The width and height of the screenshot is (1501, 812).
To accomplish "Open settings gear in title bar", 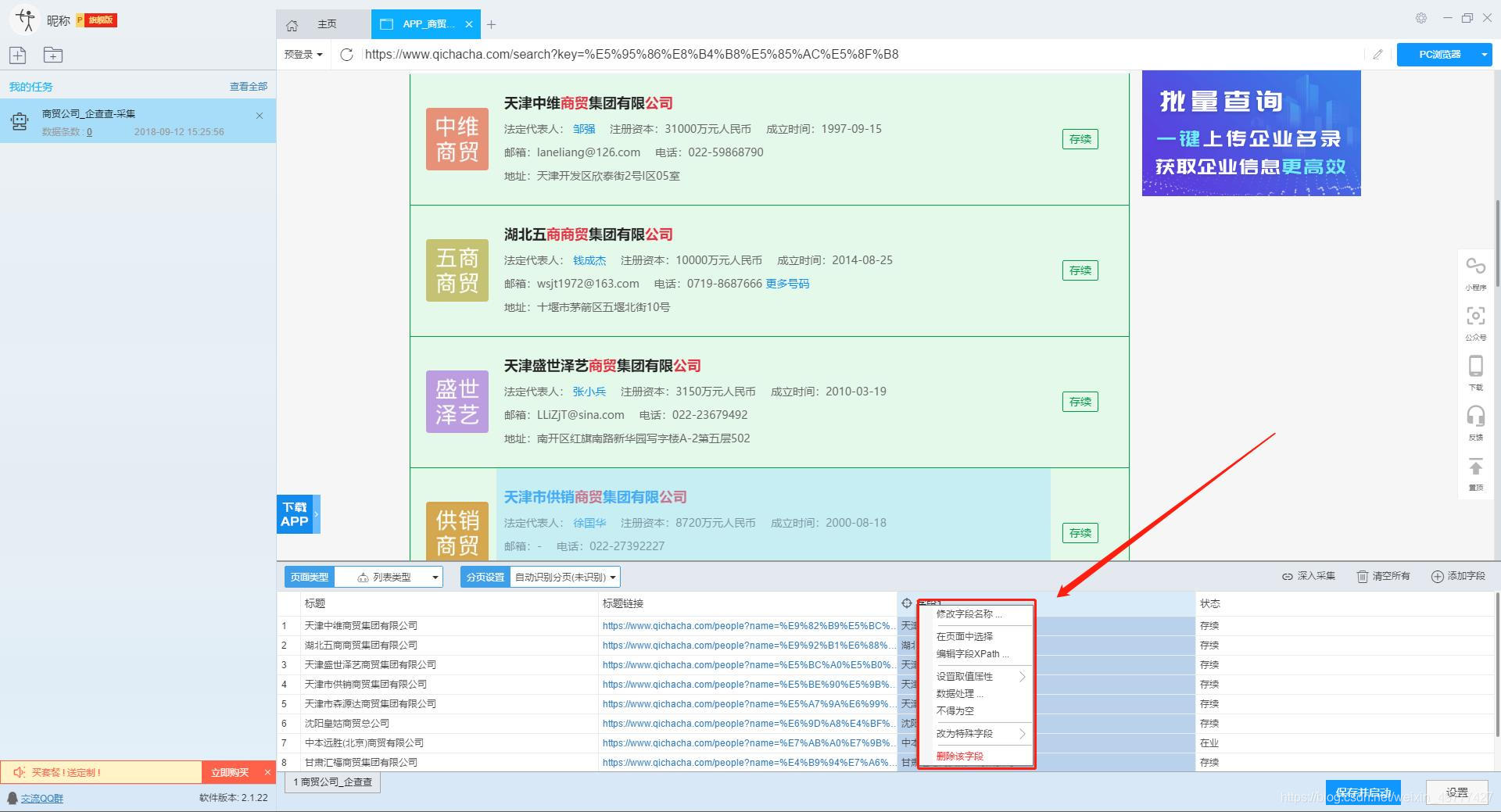I will [1421, 18].
